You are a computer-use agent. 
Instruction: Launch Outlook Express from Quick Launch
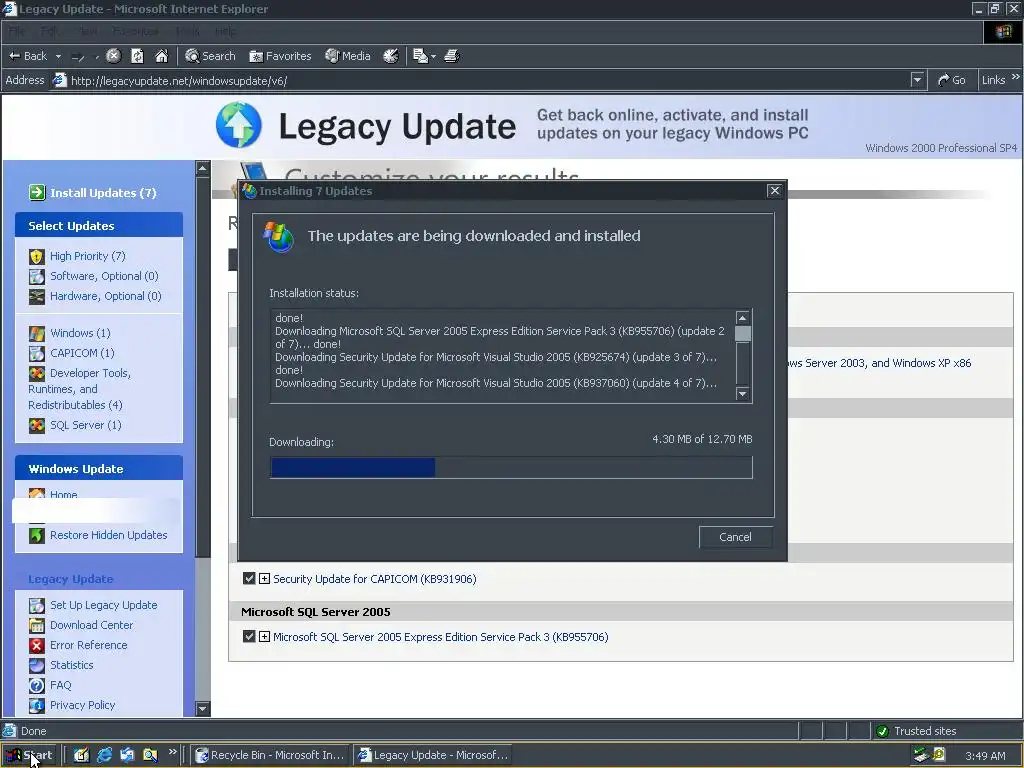[x=127, y=755]
